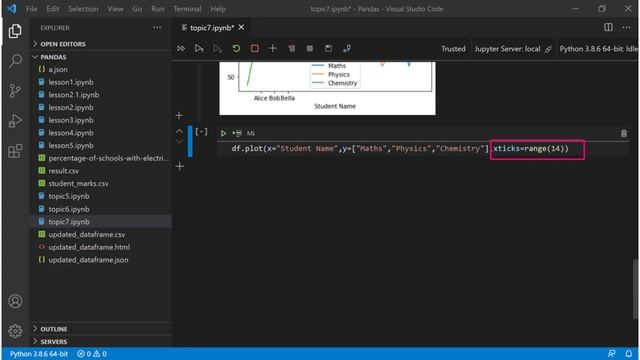Open lesson1.ipynb file
The image size is (640, 360).
click(x=101, y=82)
